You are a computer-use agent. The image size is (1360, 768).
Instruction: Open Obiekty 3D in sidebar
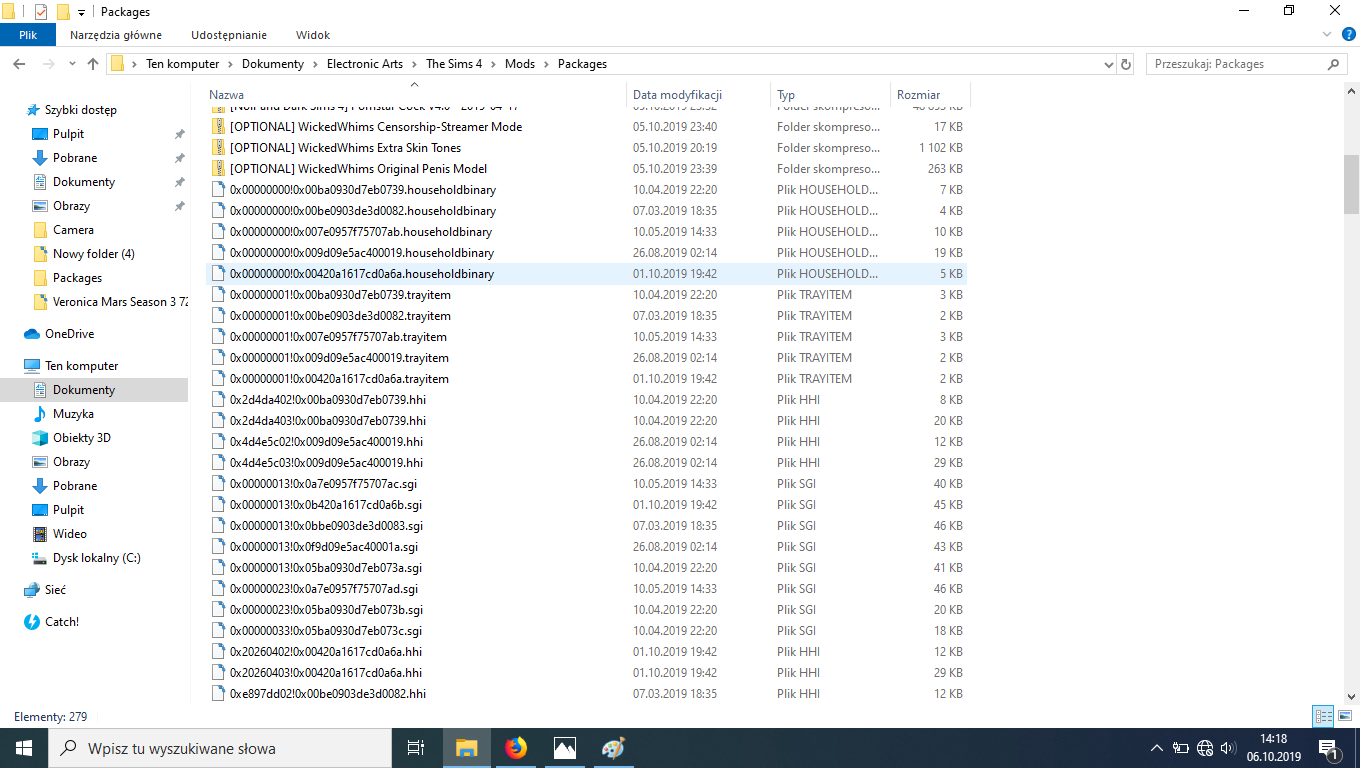coord(81,438)
